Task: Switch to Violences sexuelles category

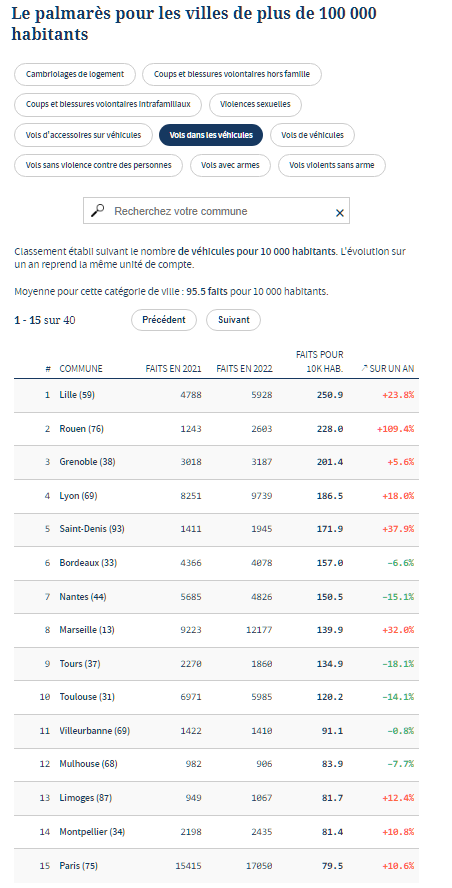Action: tap(255, 104)
